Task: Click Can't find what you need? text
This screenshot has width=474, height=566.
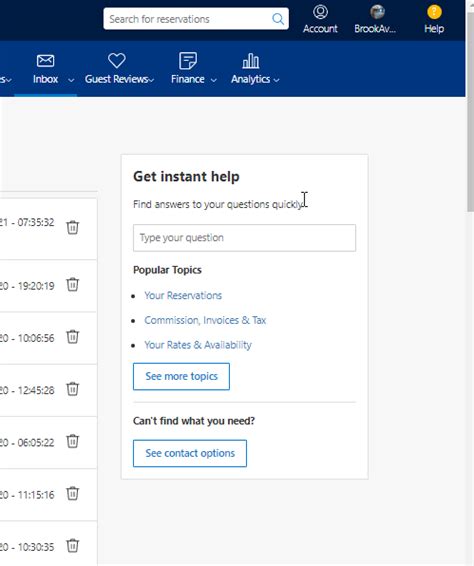Action: (x=194, y=421)
